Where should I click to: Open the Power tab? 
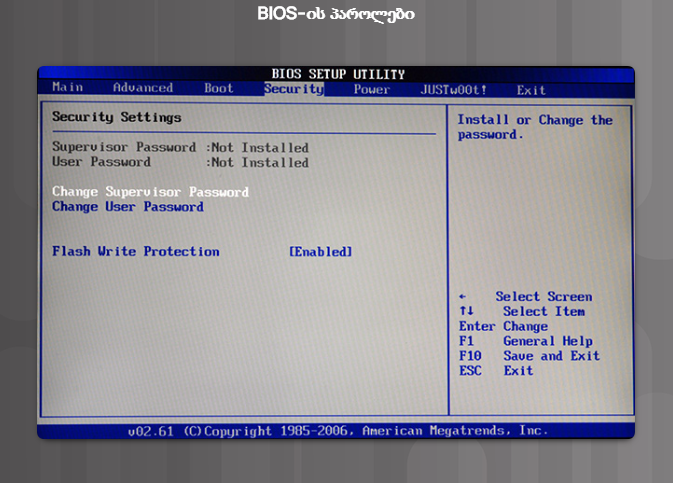(371, 90)
